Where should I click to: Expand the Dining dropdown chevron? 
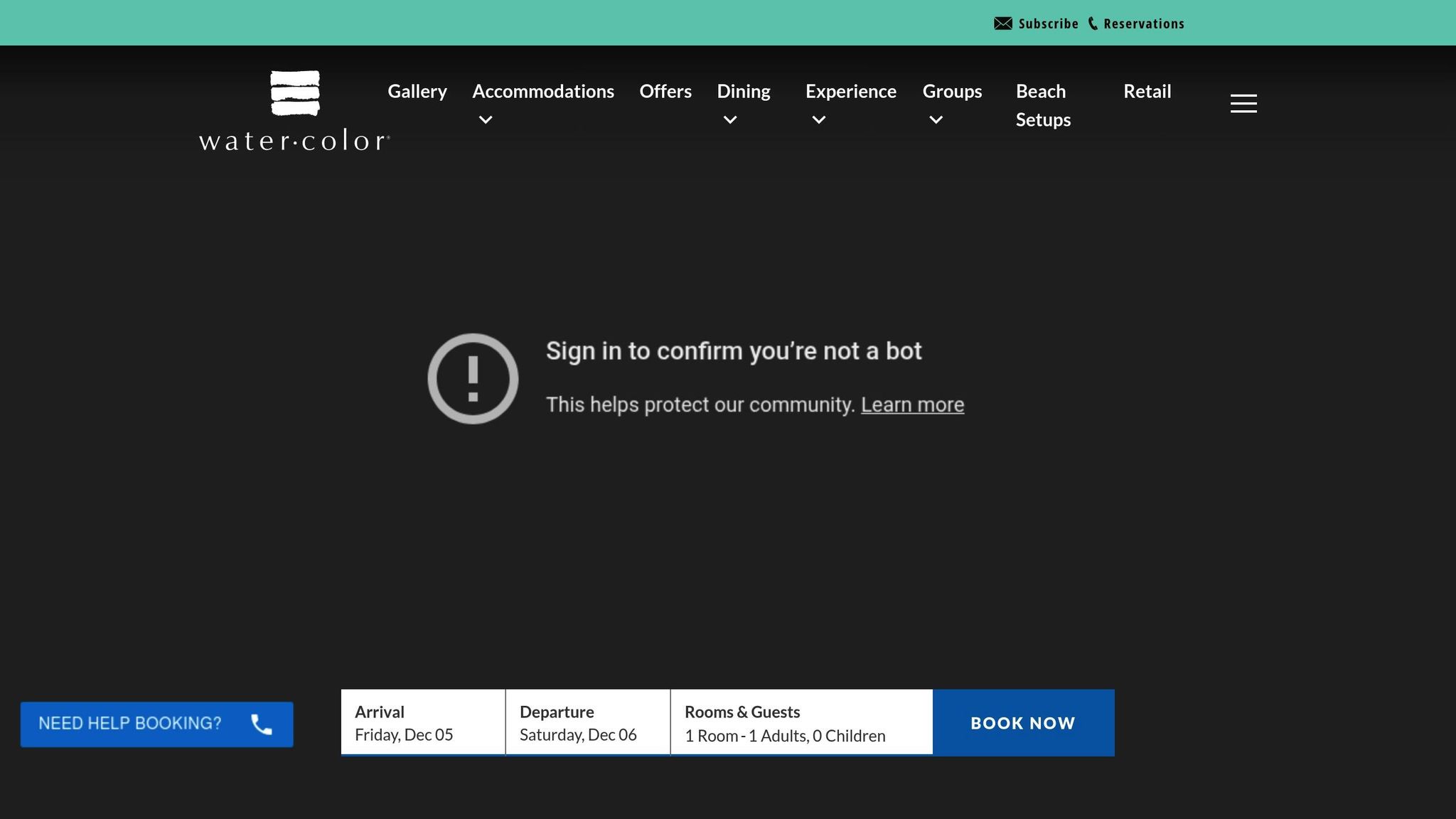point(730,120)
